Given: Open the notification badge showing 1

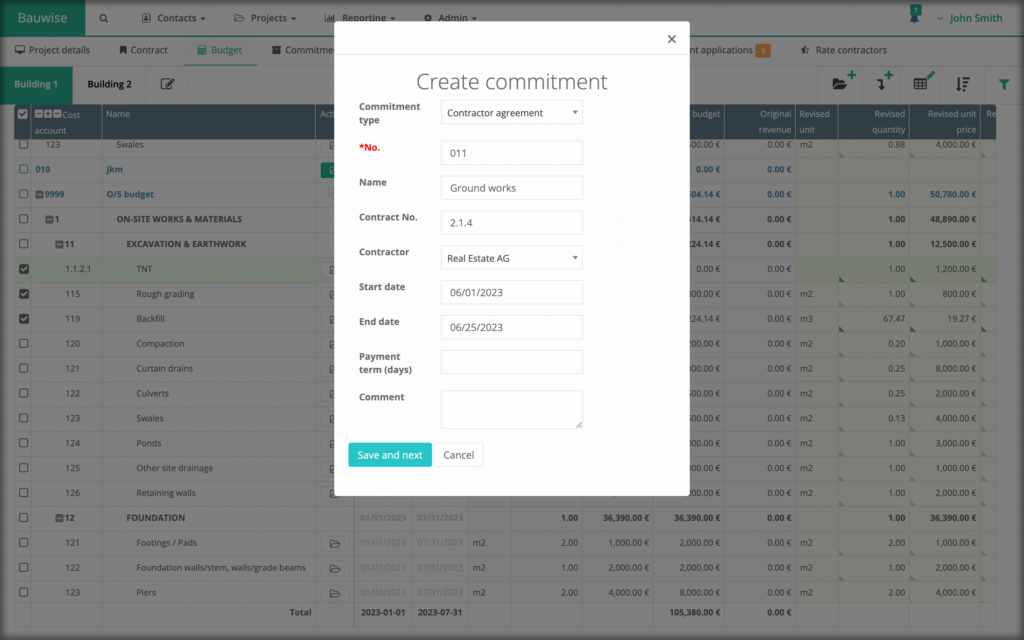Looking at the screenshot, I should (915, 14).
